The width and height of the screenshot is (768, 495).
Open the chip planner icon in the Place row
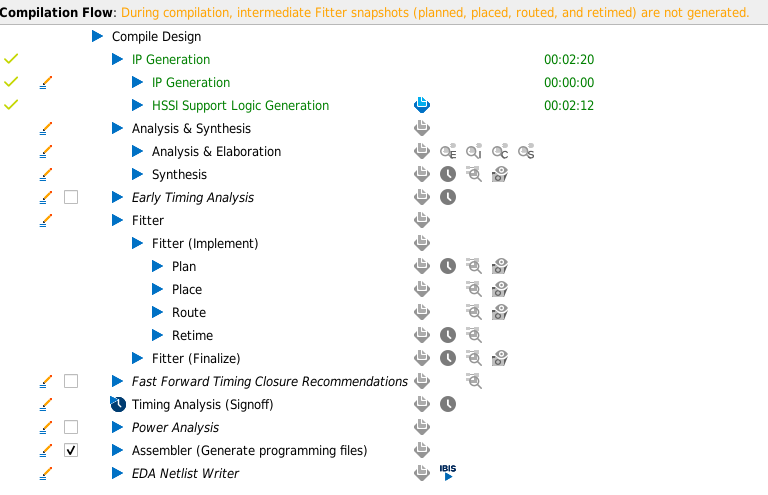(500, 289)
